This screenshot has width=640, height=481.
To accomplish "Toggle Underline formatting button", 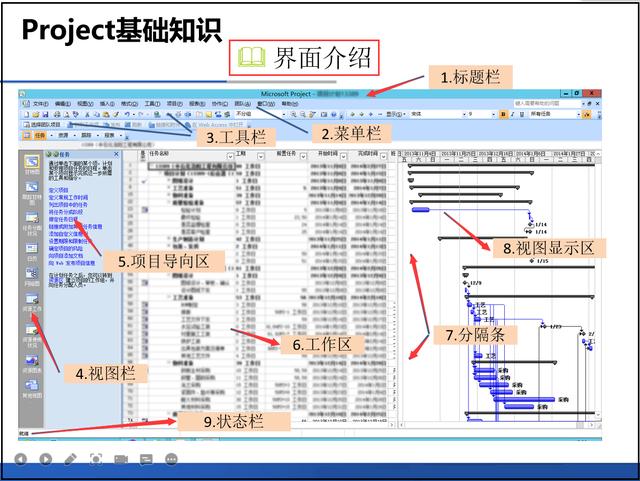I will click(522, 114).
